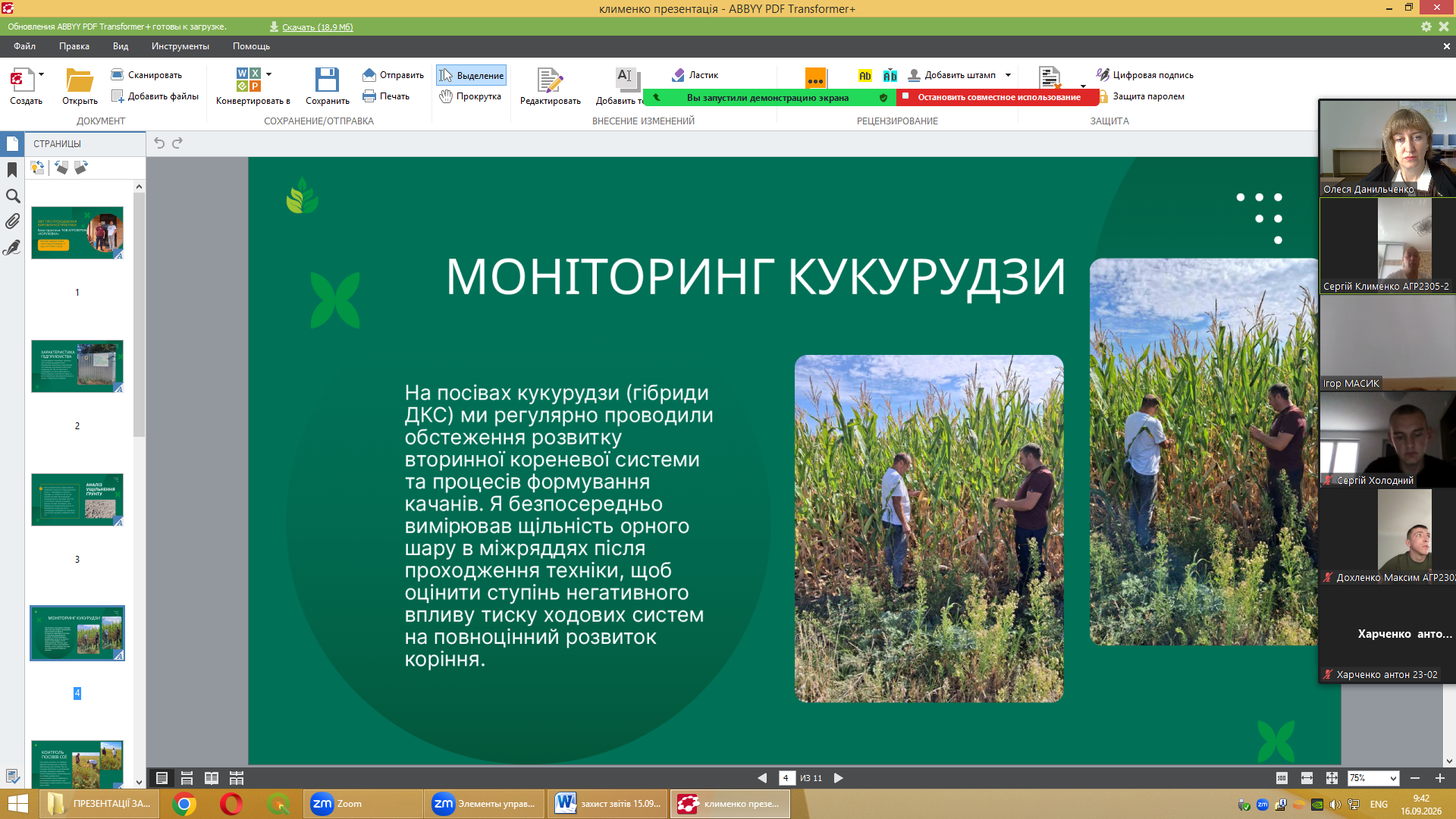This screenshot has width=1456, height=819.
Task: Open the 75% zoom level dropdown
Action: 1373,778
